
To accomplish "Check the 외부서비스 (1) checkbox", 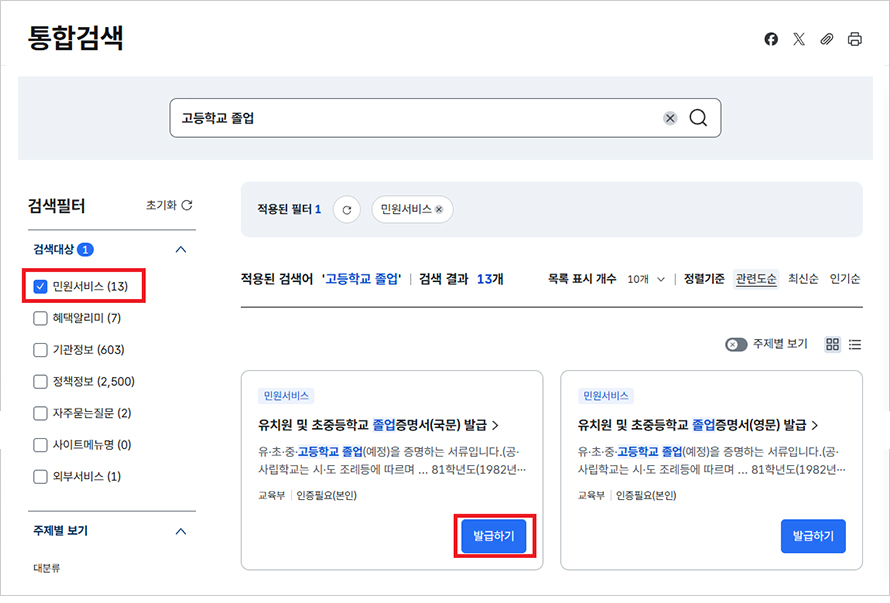I will point(40,476).
